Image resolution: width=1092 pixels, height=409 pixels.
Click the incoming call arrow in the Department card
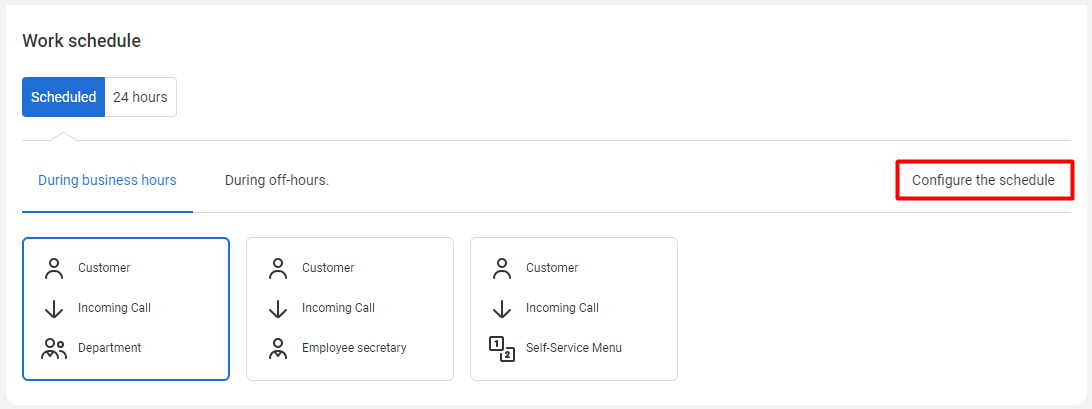[54, 309]
